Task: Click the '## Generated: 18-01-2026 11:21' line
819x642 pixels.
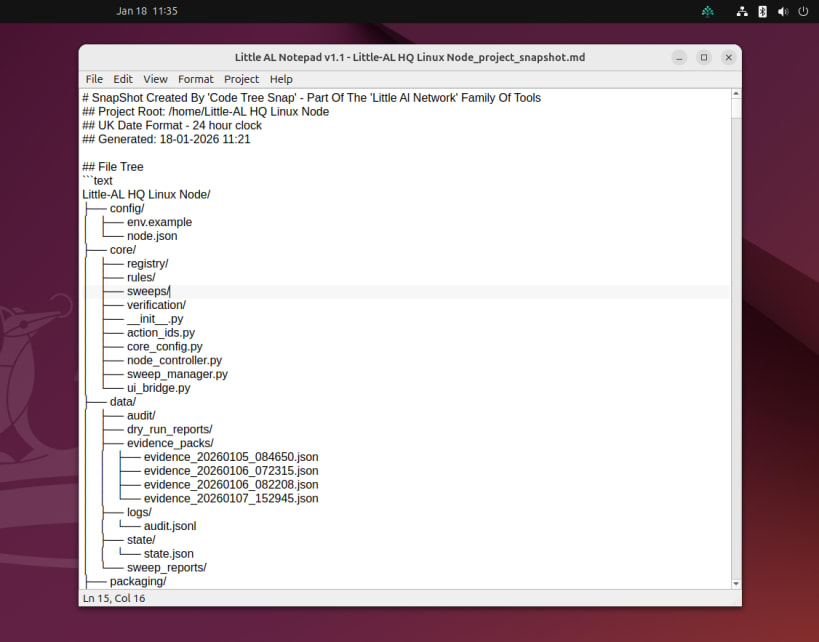Action: pos(166,139)
